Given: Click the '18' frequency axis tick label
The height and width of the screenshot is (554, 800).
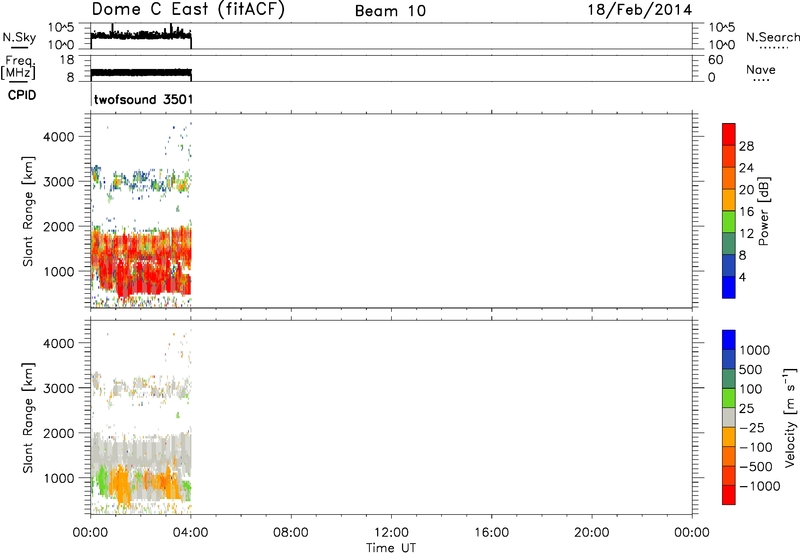Looking at the screenshot, I should pyautogui.click(x=66, y=60).
